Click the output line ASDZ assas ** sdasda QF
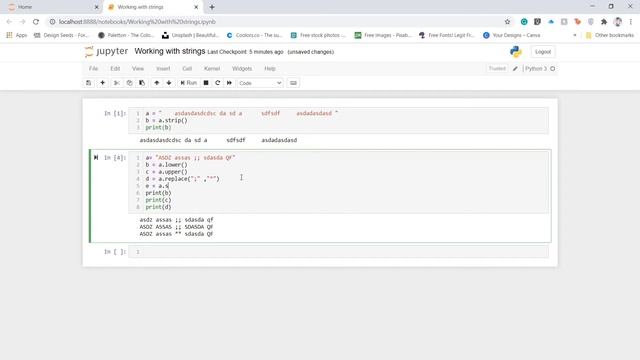Screen dimensions: 640x360 176,234
